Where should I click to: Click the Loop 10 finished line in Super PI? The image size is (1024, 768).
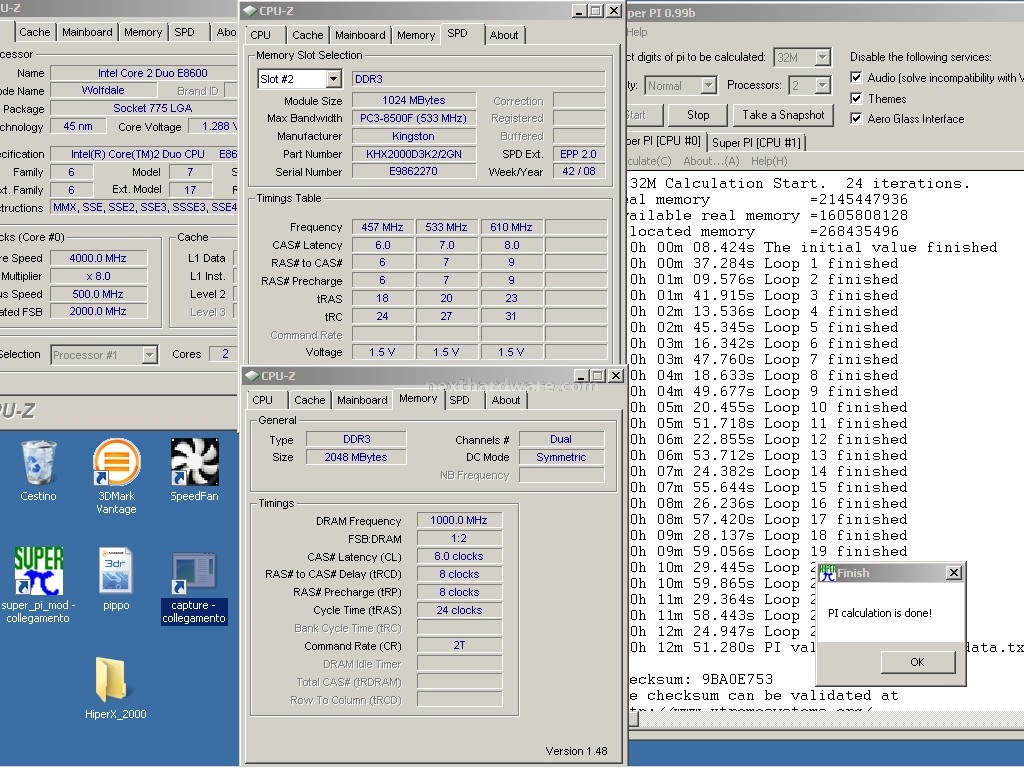click(768, 408)
